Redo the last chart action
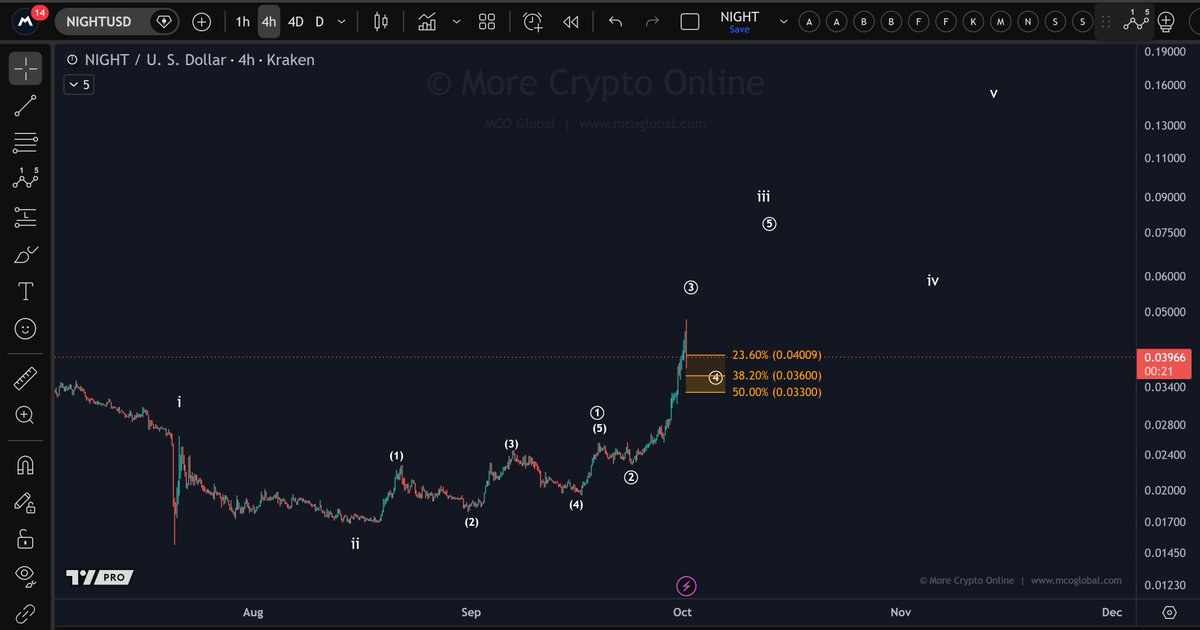 click(652, 21)
